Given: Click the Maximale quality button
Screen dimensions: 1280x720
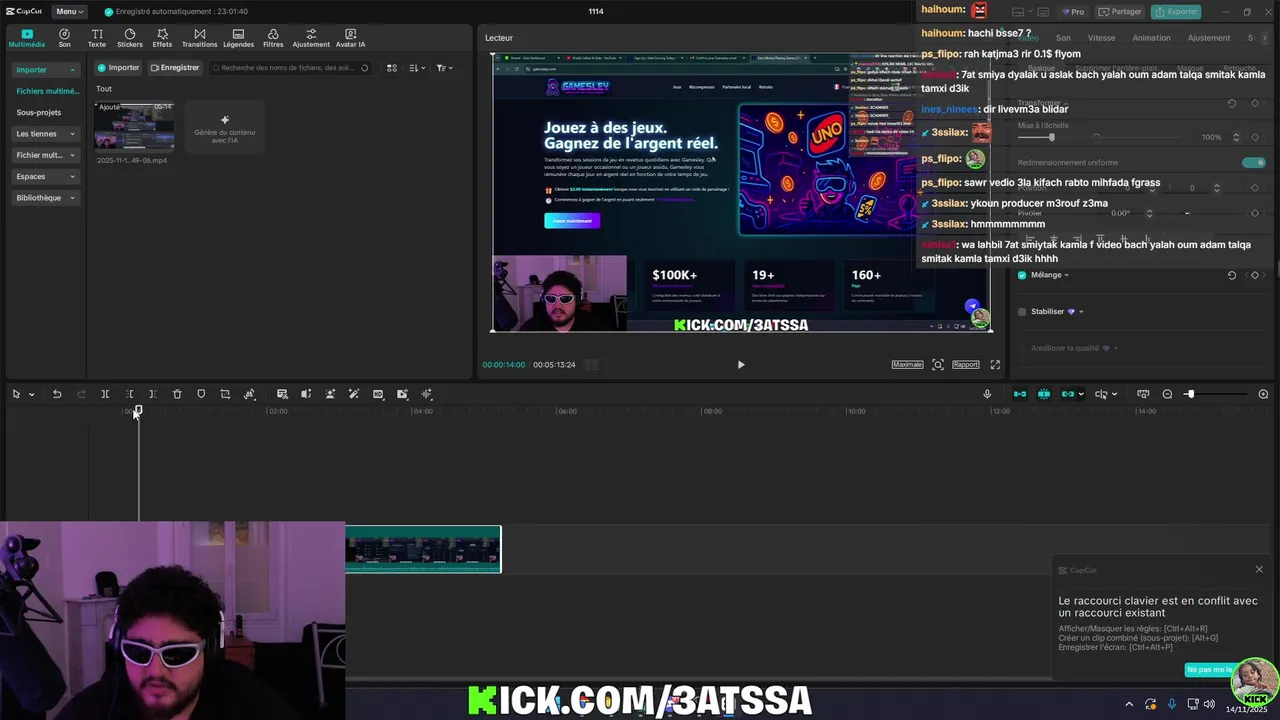Looking at the screenshot, I should tap(907, 365).
